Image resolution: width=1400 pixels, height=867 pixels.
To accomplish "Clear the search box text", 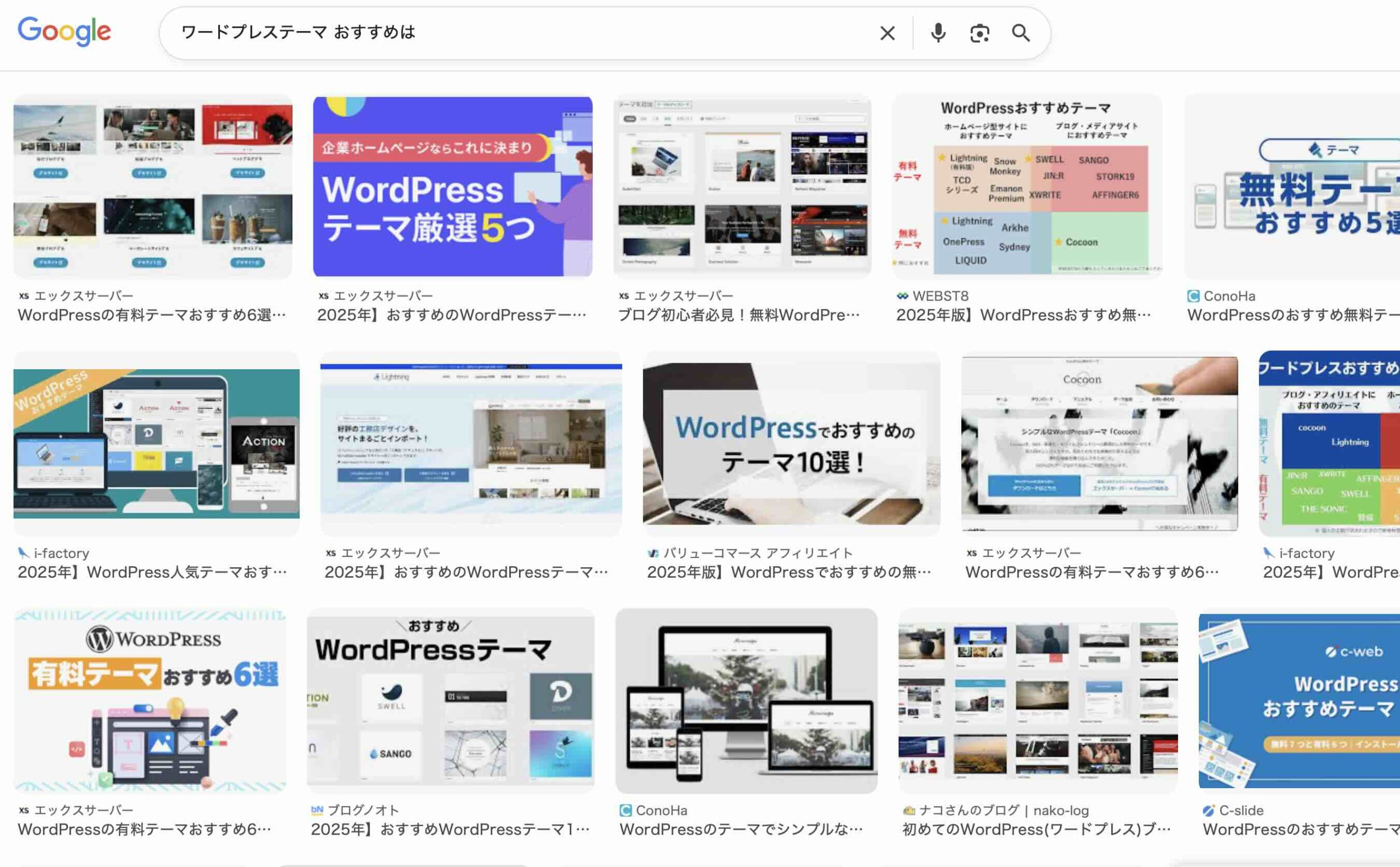I will [887, 33].
